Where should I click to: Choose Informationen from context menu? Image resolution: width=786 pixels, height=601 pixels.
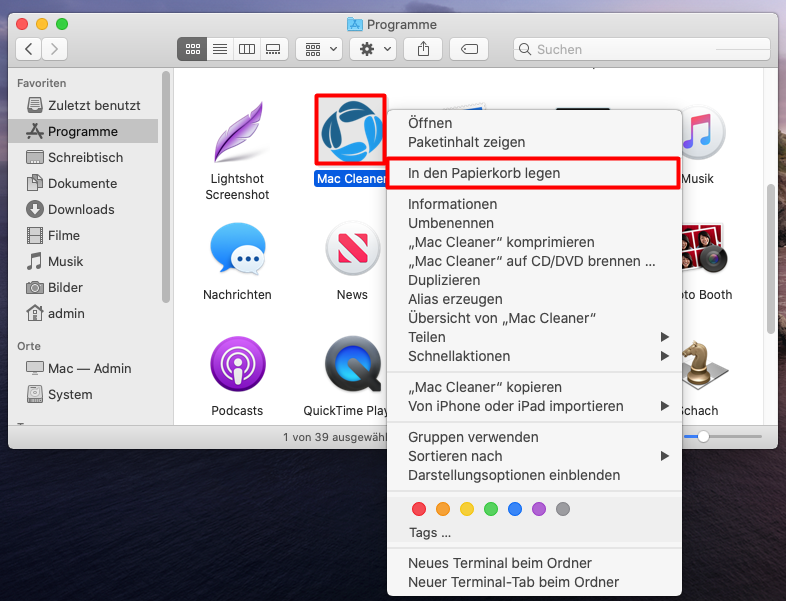pos(534,205)
